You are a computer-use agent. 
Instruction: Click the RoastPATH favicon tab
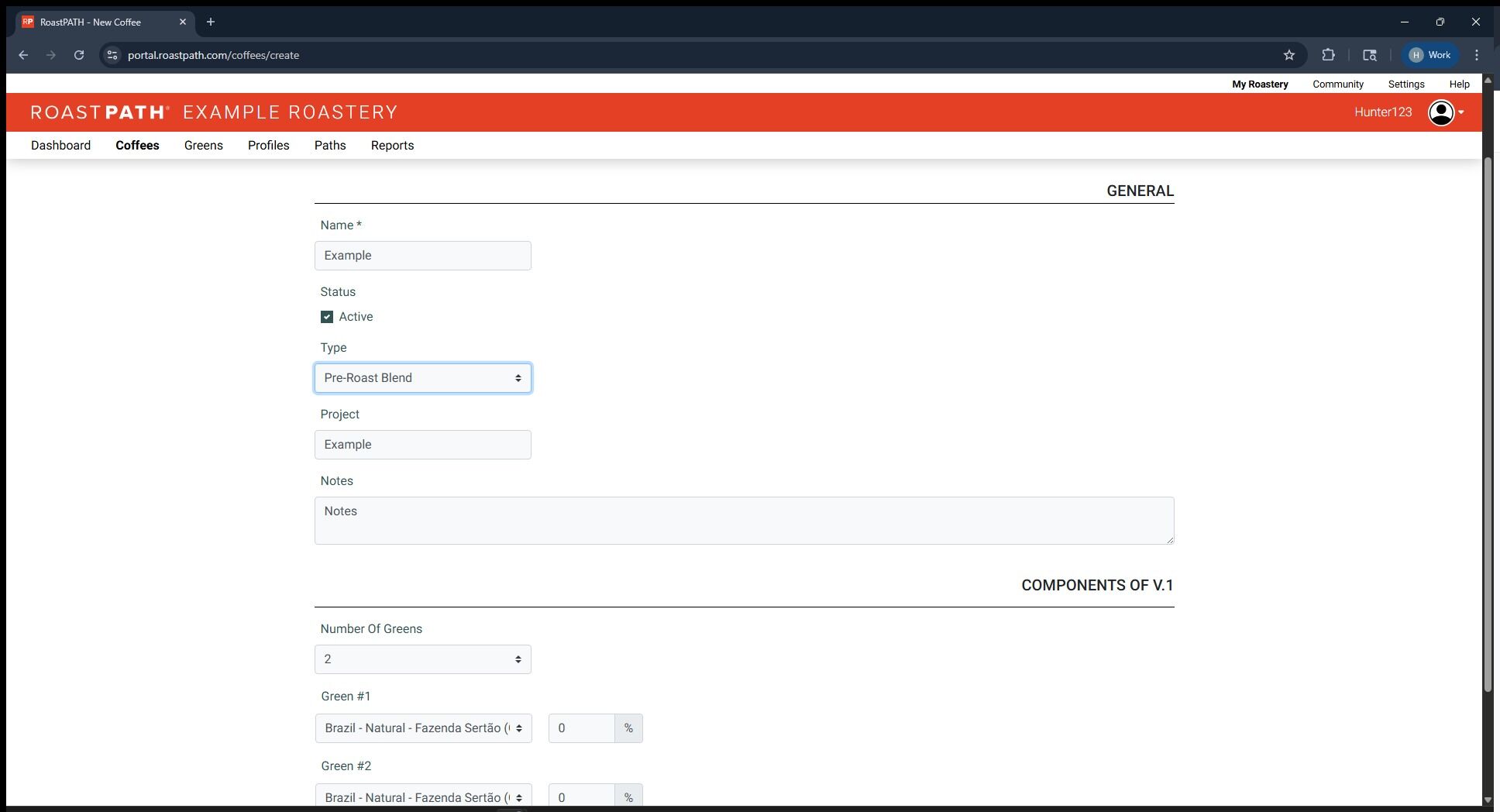(28, 22)
